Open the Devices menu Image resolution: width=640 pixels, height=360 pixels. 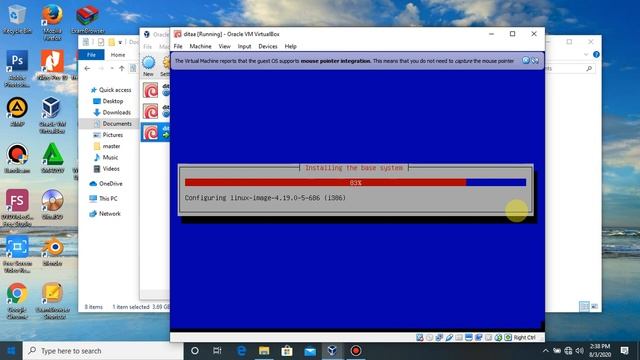[268, 47]
